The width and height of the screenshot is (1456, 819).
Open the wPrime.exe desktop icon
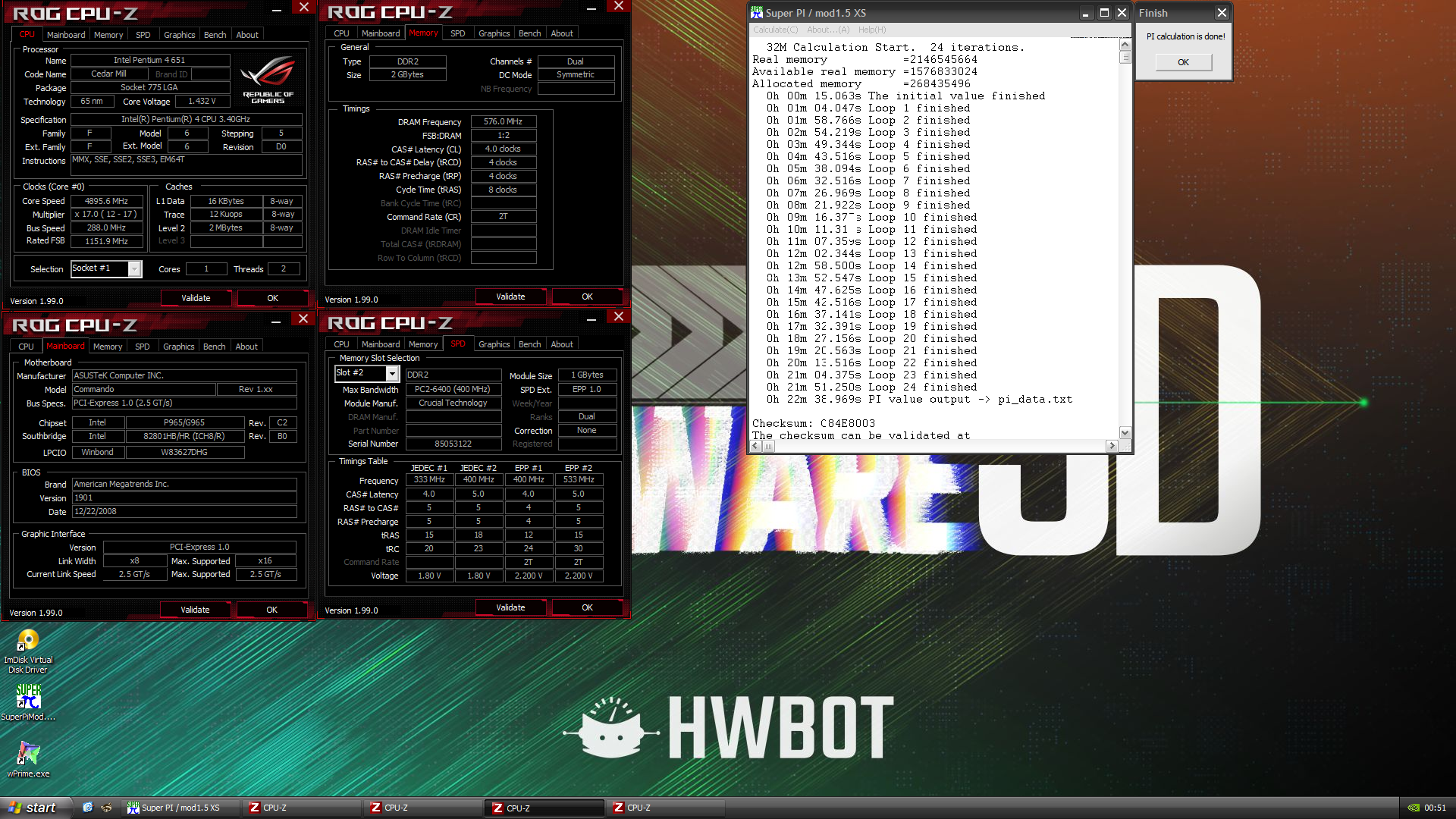click(x=28, y=758)
